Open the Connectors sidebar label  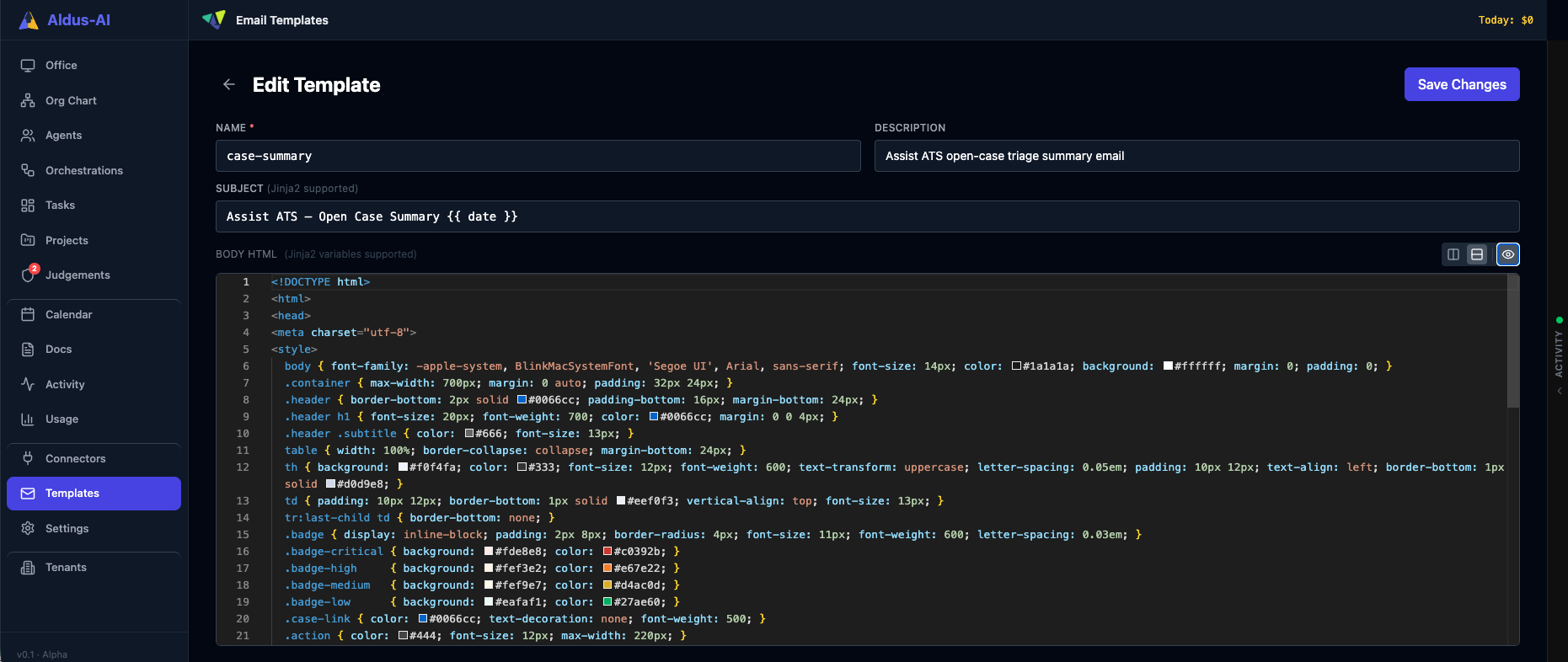coord(76,458)
